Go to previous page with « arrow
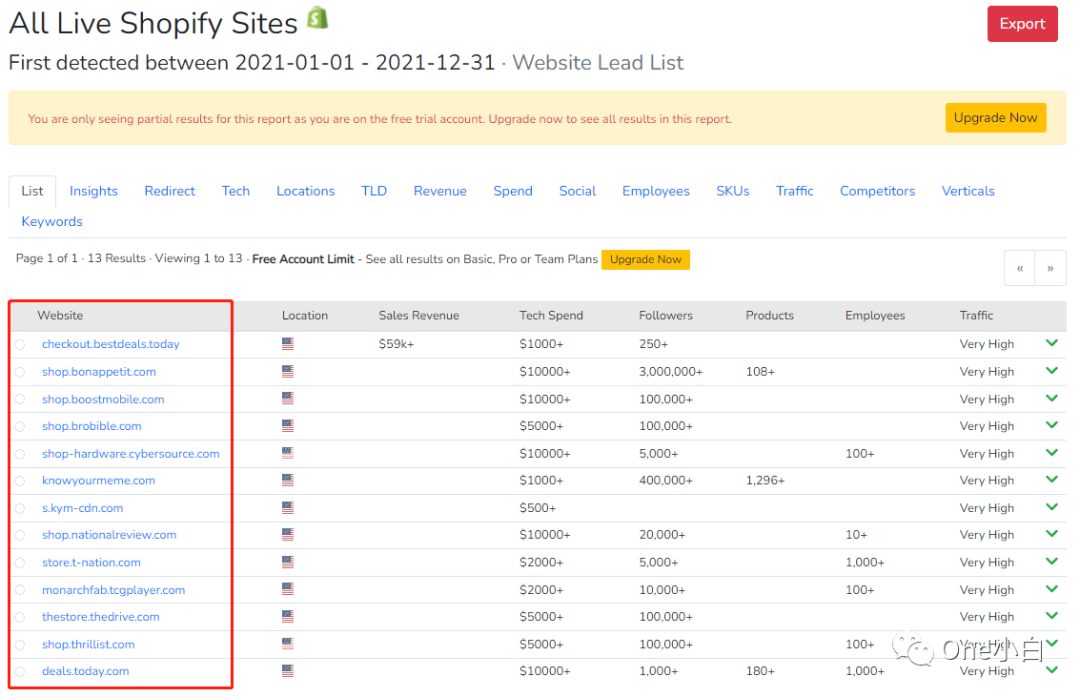This screenshot has width=1080, height=697. click(x=1020, y=268)
